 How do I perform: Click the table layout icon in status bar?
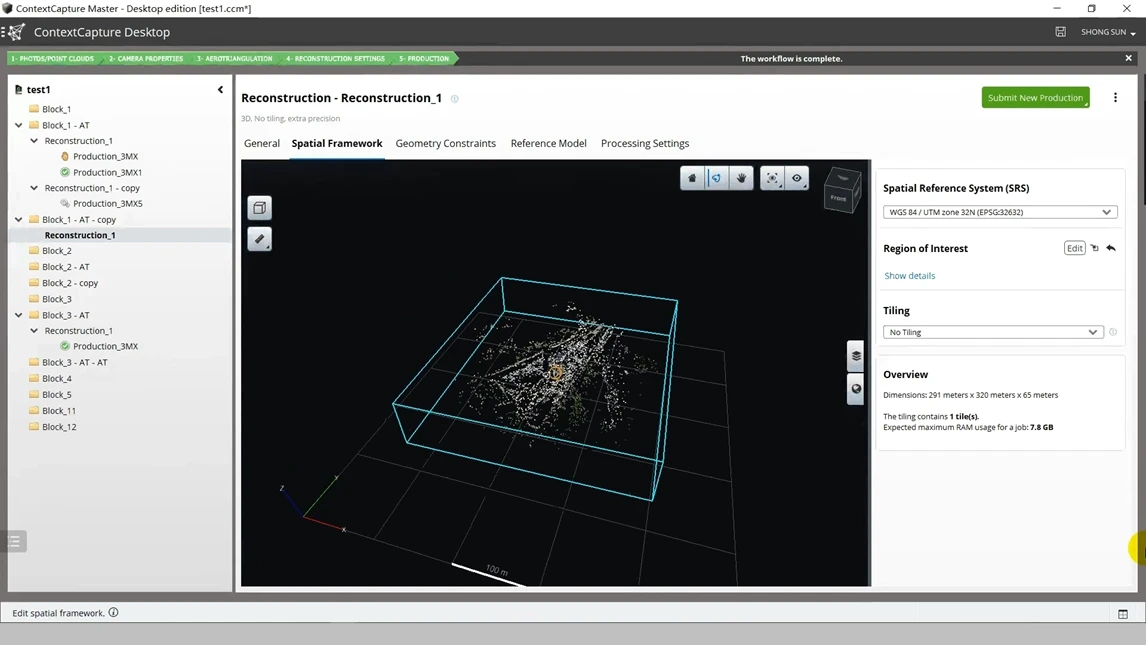tap(1123, 614)
